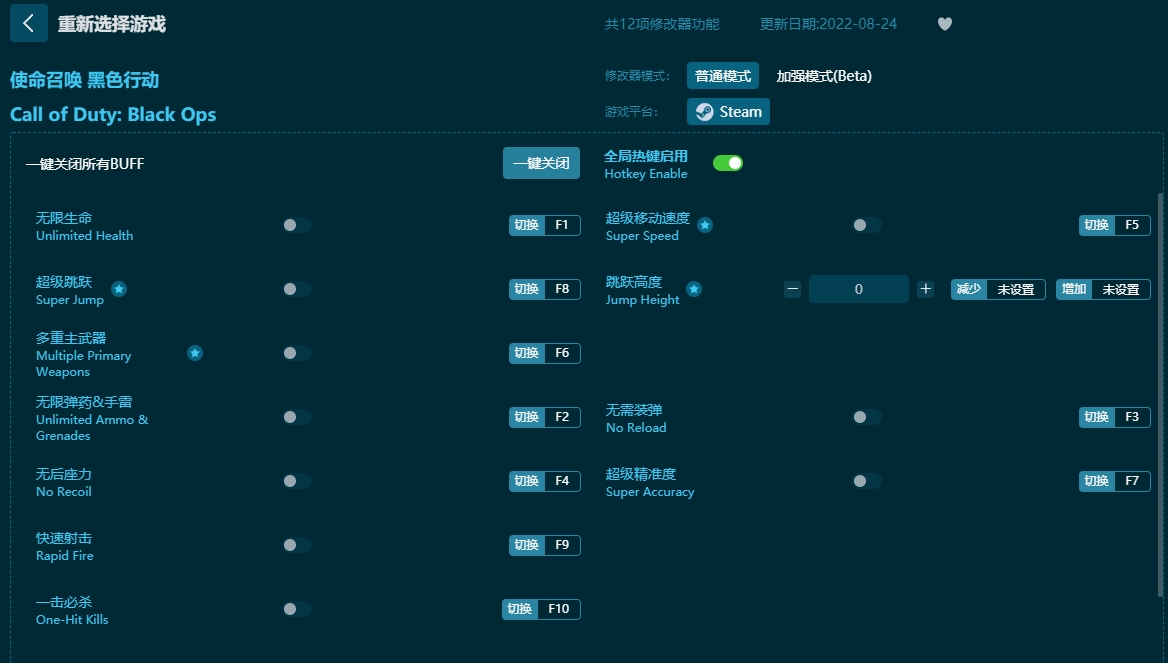Switch to 加强模式(Beta) mode
The image size is (1168, 663).
click(824, 76)
